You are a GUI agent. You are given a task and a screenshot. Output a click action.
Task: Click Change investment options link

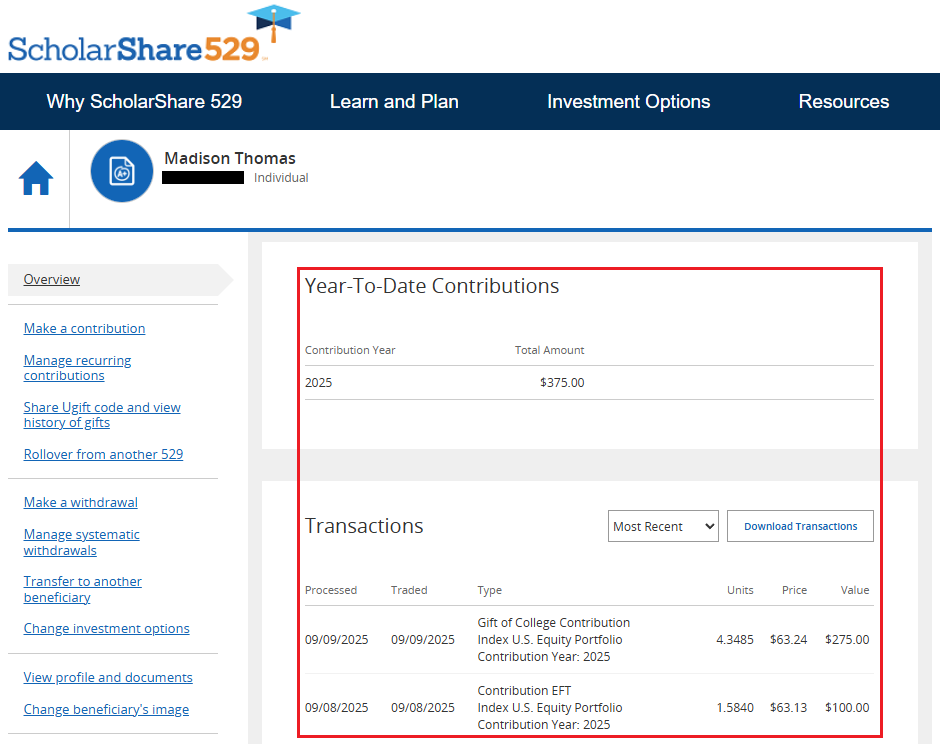106,628
